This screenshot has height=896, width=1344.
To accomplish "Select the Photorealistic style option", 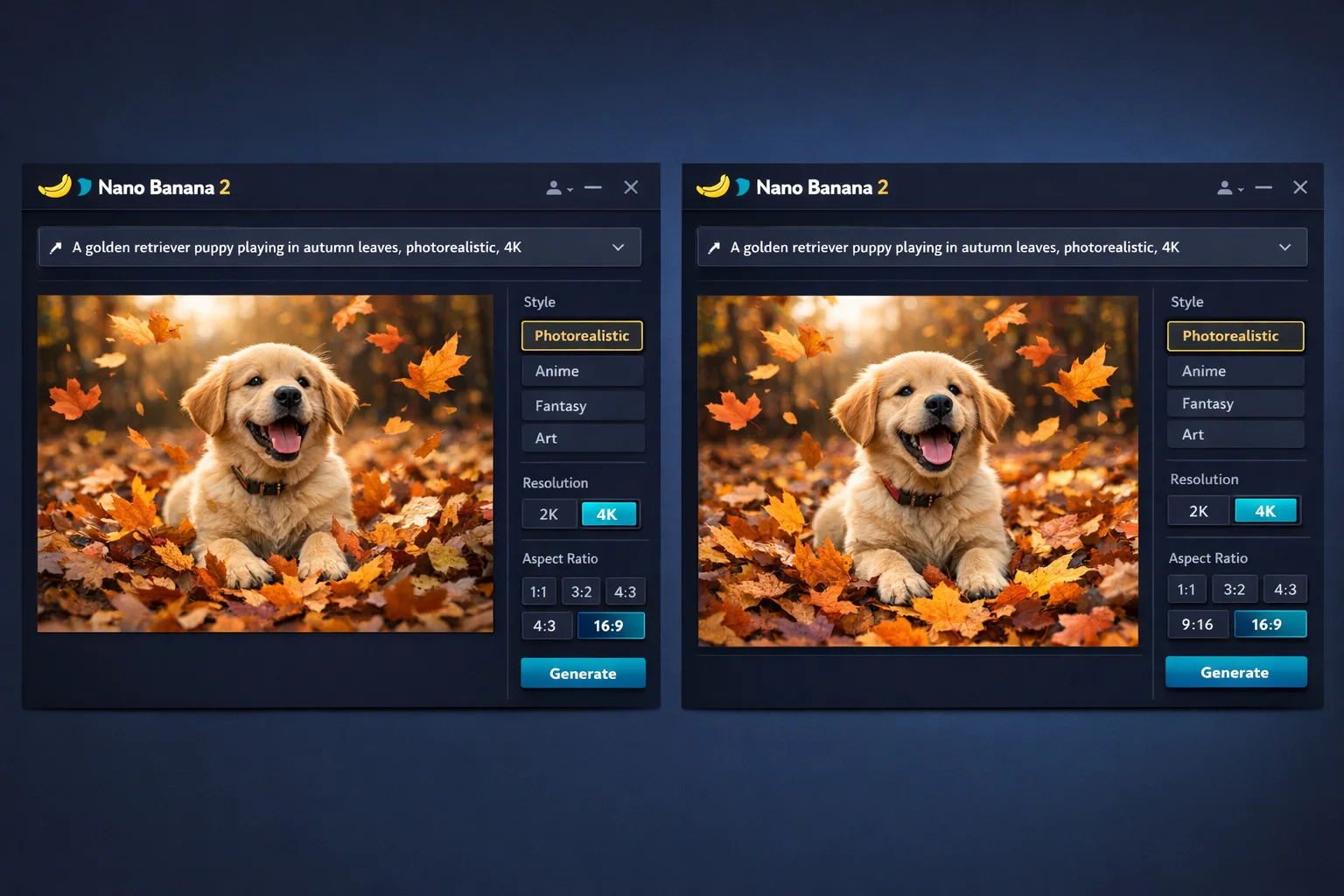I will pos(582,335).
